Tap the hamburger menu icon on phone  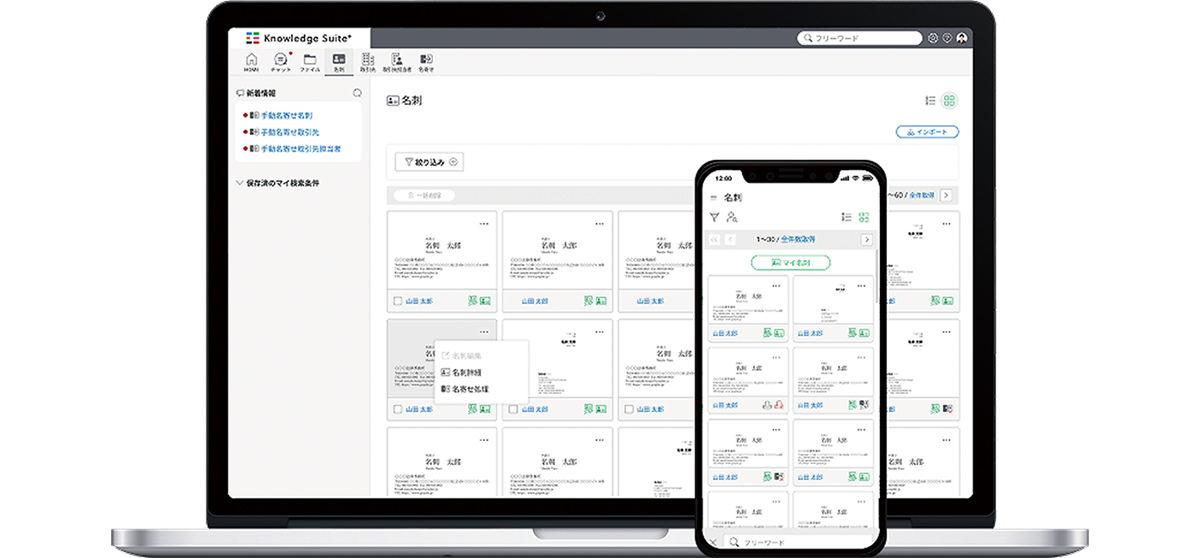[713, 198]
